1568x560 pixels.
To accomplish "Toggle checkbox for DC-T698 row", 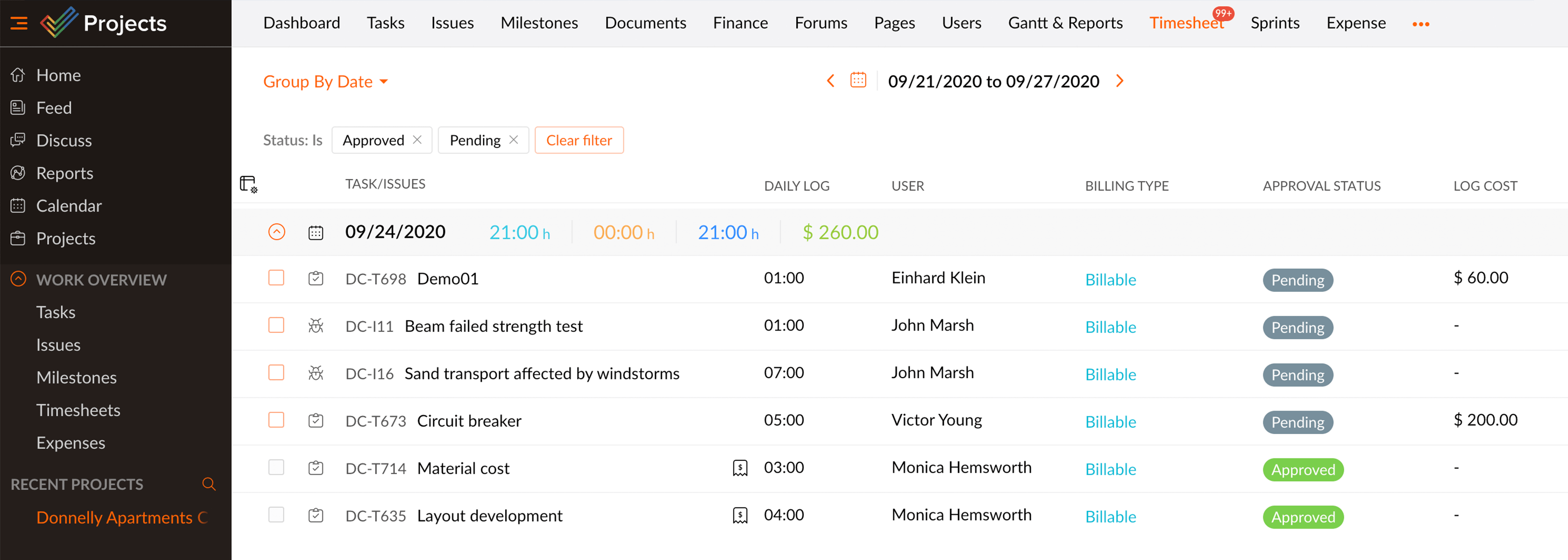I will pos(276,278).
